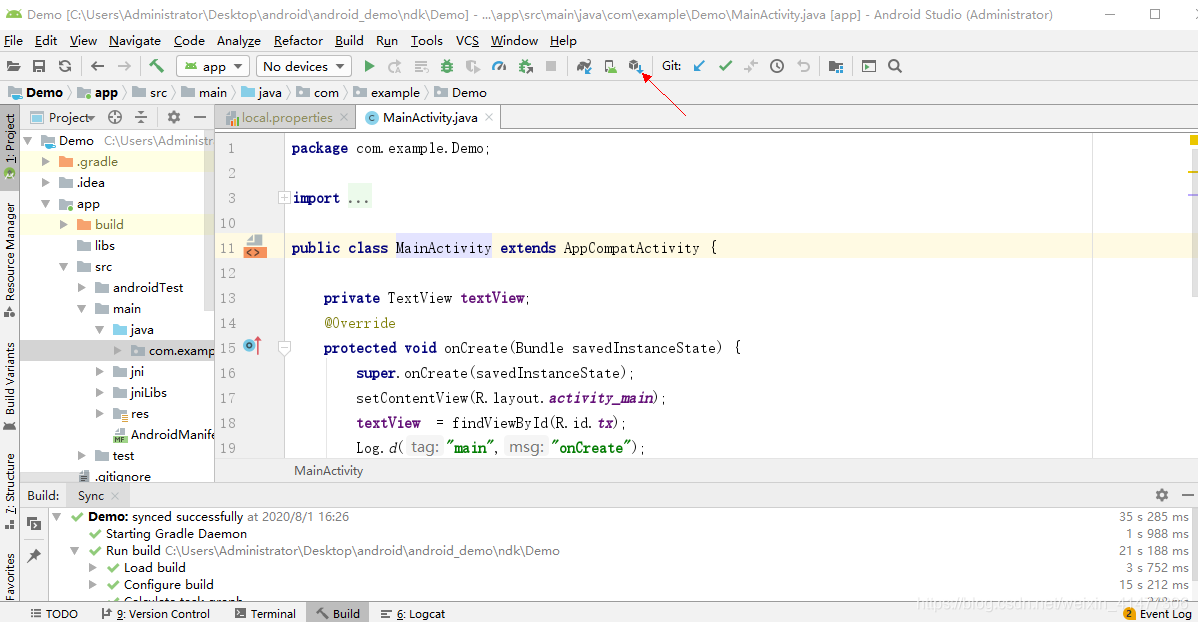Open the AVD Manager icon
The height and width of the screenshot is (622, 1198).
[x=610, y=66]
